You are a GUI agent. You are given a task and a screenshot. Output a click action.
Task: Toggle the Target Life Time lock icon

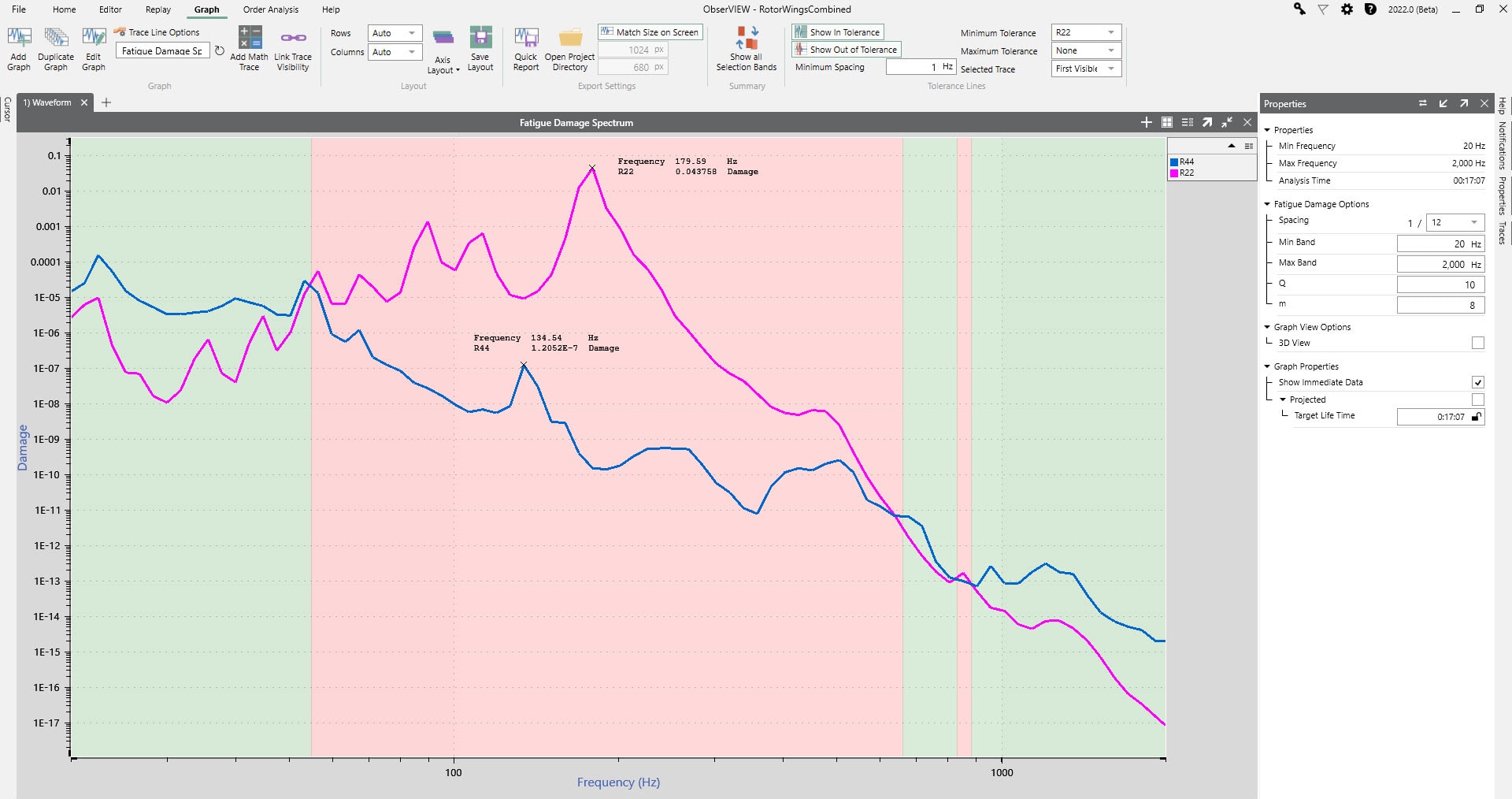point(1477,417)
